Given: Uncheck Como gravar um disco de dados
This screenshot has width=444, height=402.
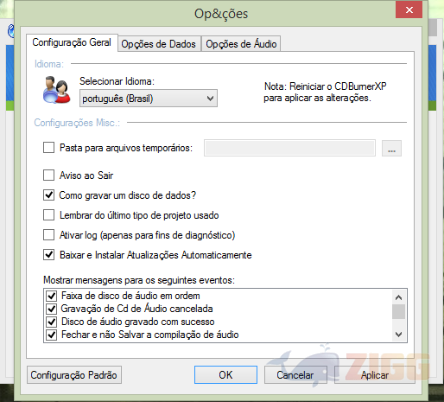Looking at the screenshot, I should click(x=49, y=195).
